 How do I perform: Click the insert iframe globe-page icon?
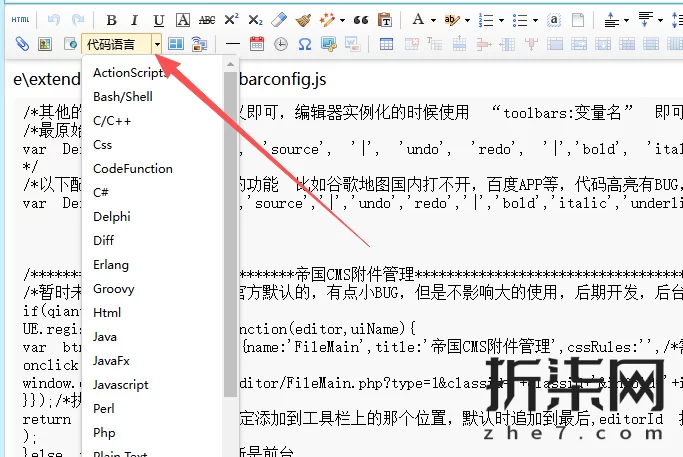(x=70, y=44)
